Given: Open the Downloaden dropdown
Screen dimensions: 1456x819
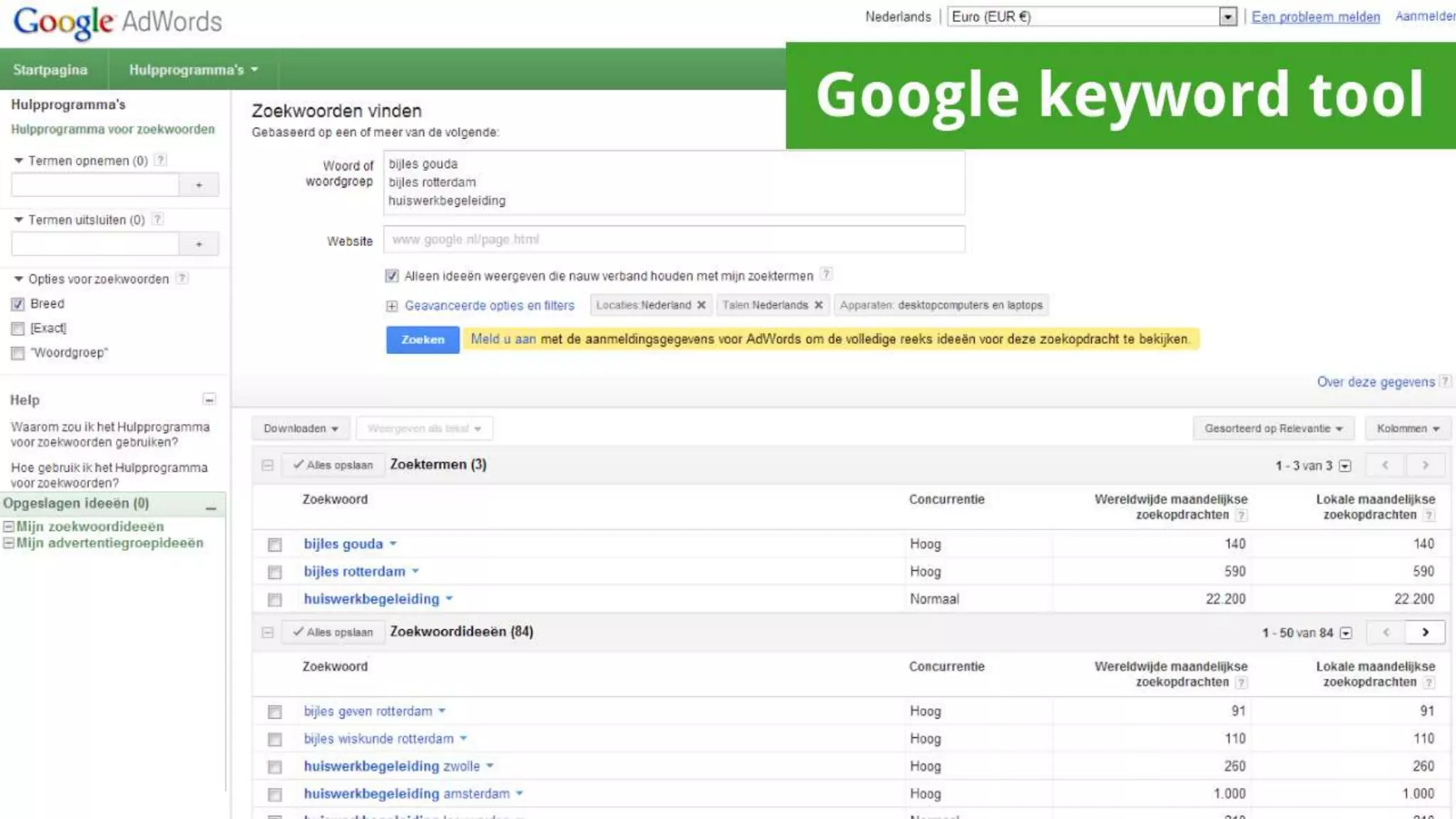Looking at the screenshot, I should (300, 428).
